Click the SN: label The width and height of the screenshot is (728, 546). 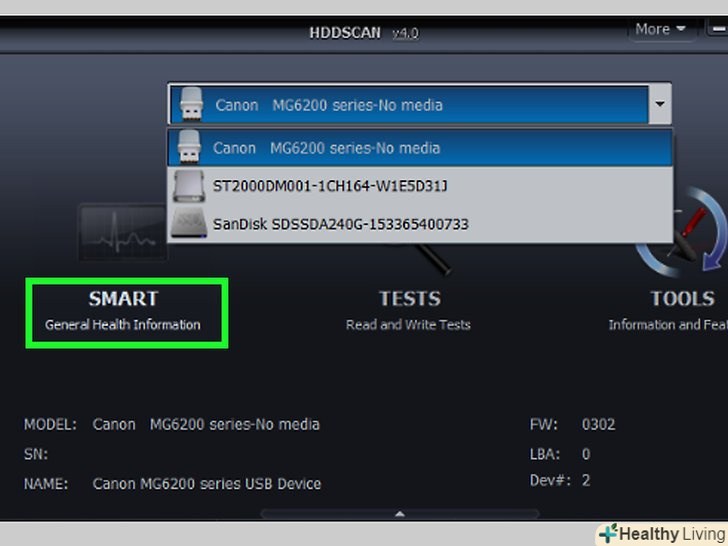[x=36, y=454]
